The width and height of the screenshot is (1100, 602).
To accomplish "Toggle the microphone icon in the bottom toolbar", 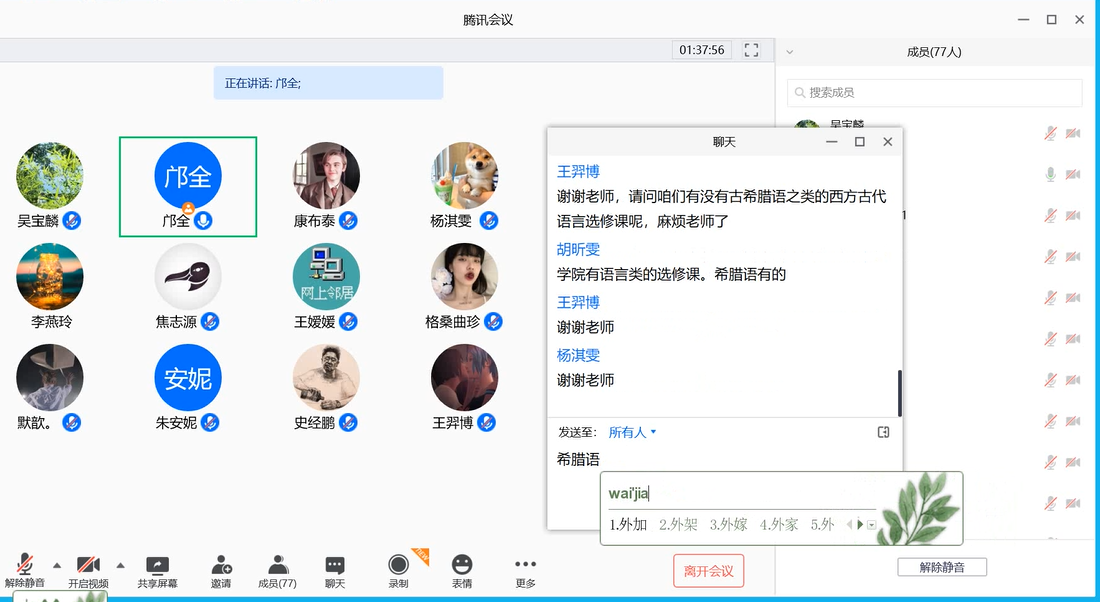I will pos(24,564).
